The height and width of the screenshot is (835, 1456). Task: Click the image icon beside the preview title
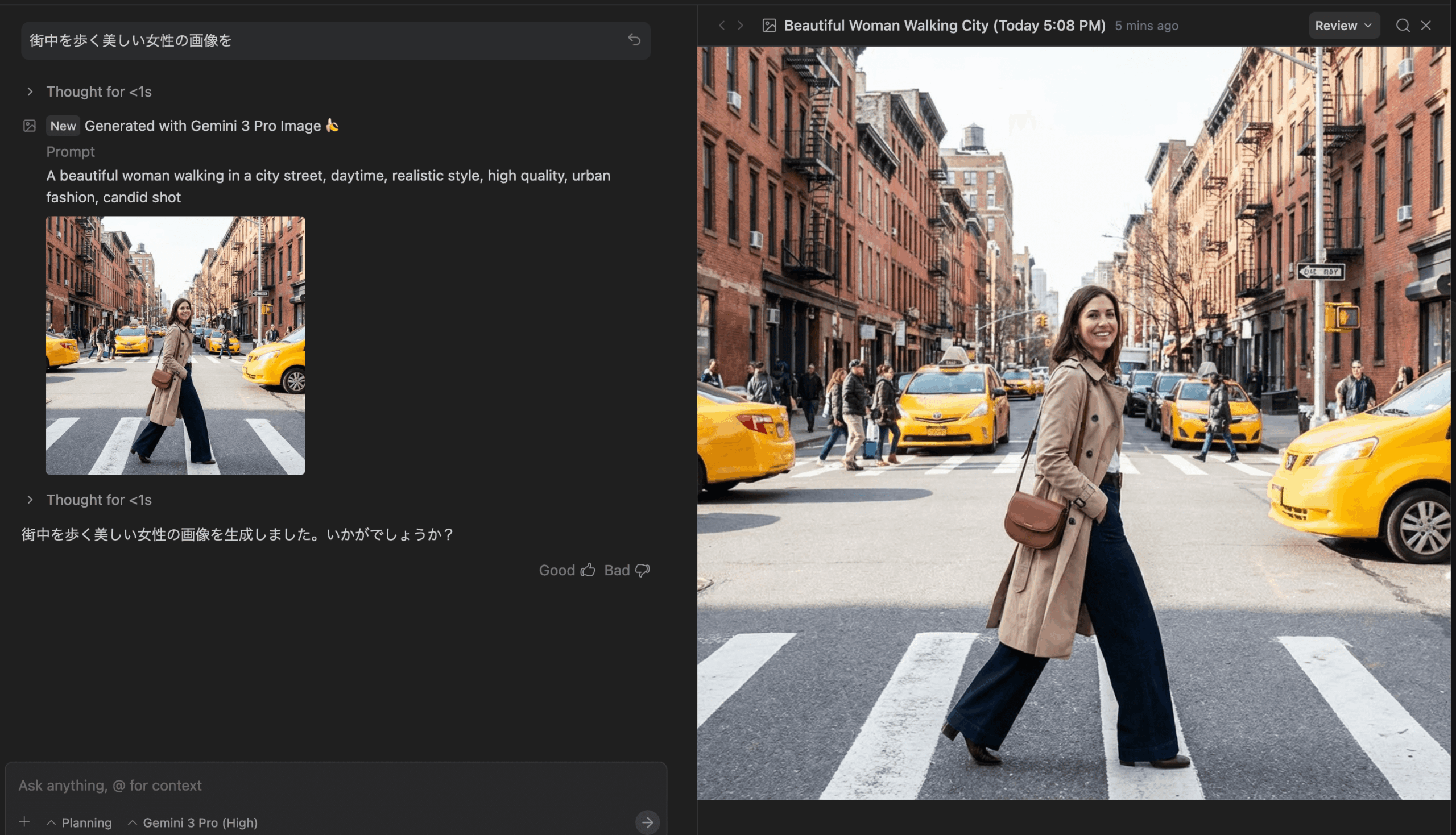770,25
